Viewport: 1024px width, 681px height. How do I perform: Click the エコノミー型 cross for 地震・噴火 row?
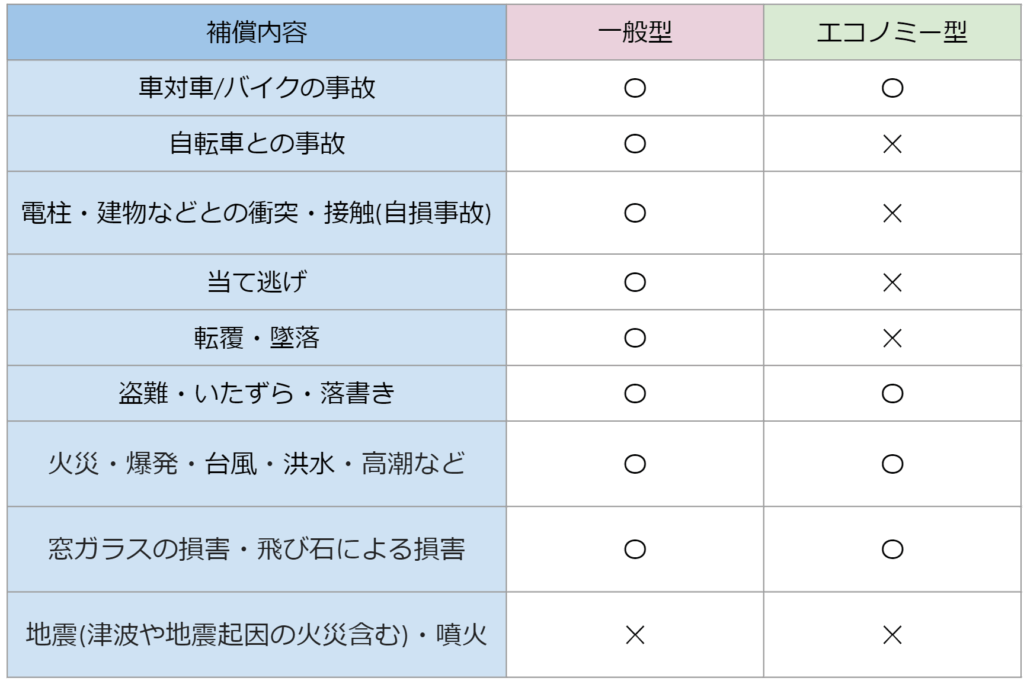point(893,634)
